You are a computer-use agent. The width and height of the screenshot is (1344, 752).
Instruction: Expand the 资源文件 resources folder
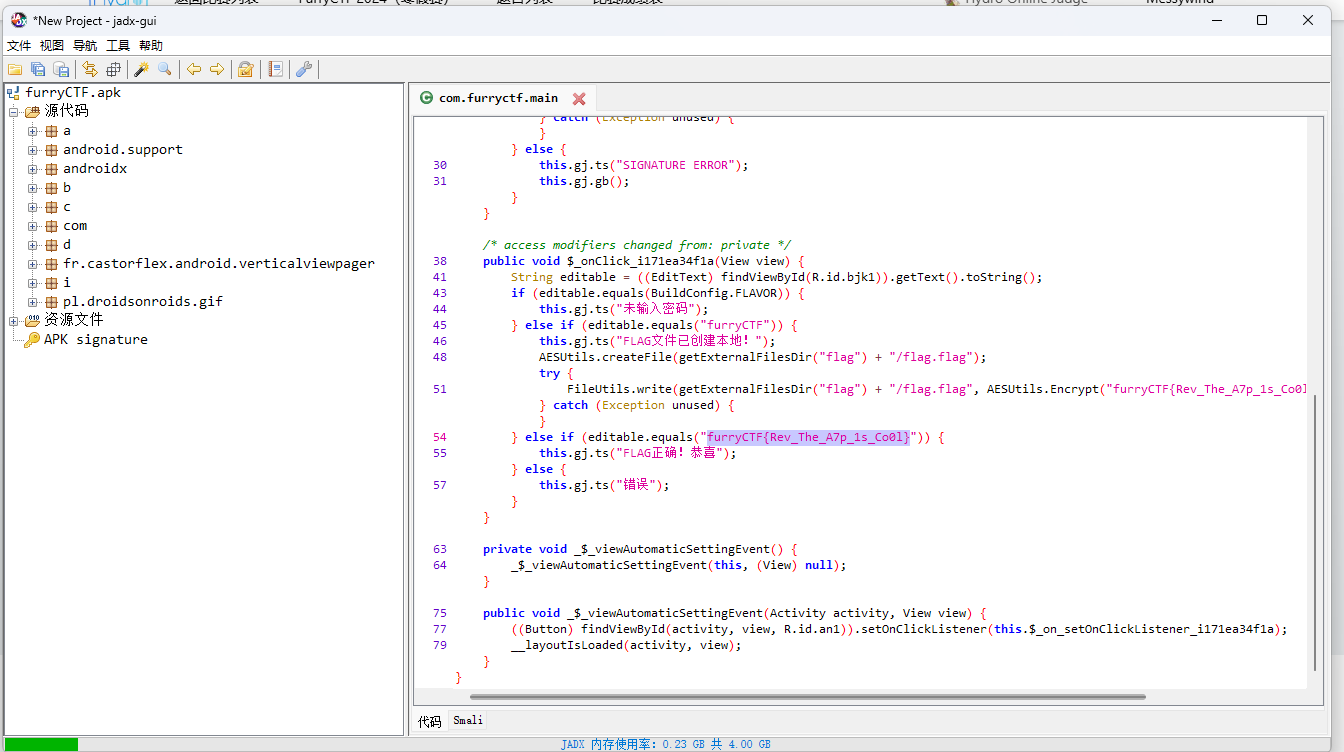[14, 321]
